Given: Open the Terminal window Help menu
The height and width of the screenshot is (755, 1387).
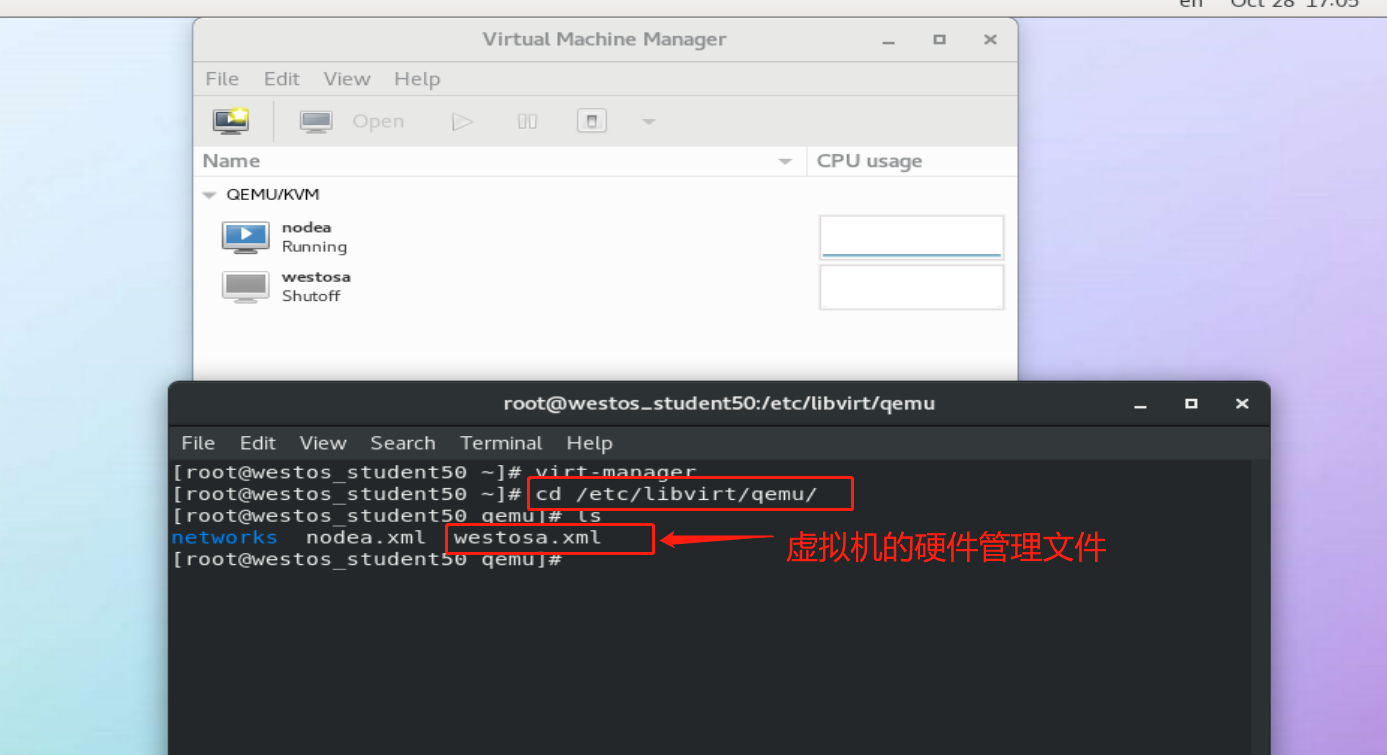Looking at the screenshot, I should (x=589, y=443).
